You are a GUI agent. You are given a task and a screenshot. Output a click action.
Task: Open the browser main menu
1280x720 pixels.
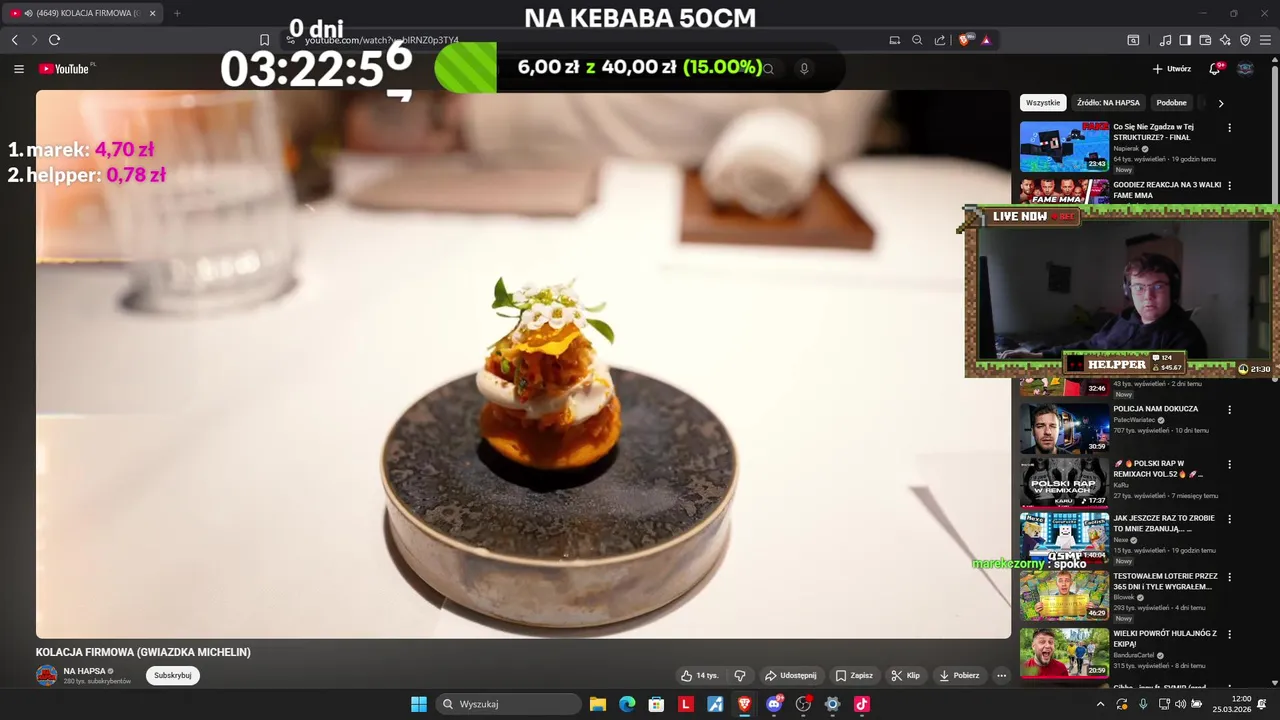click(x=1266, y=40)
